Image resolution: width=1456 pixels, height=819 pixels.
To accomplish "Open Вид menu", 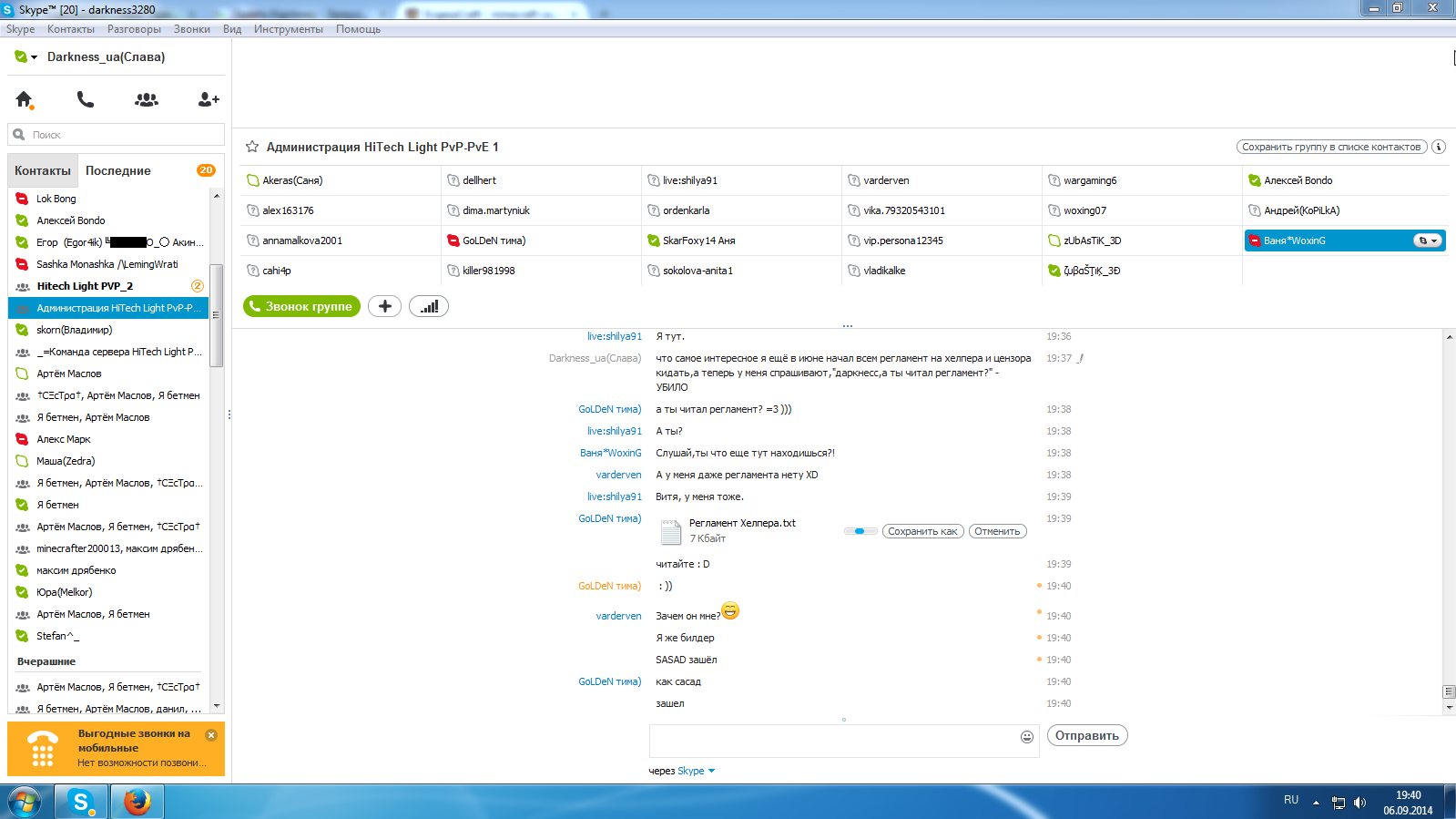I will [x=232, y=29].
